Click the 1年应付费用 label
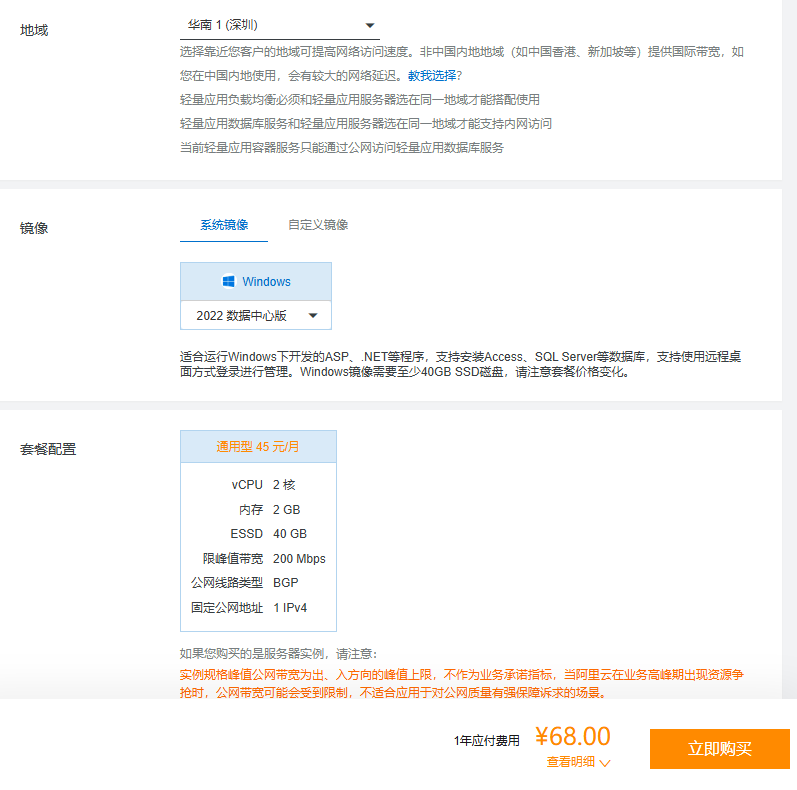The height and width of the screenshot is (790, 797). coord(486,741)
